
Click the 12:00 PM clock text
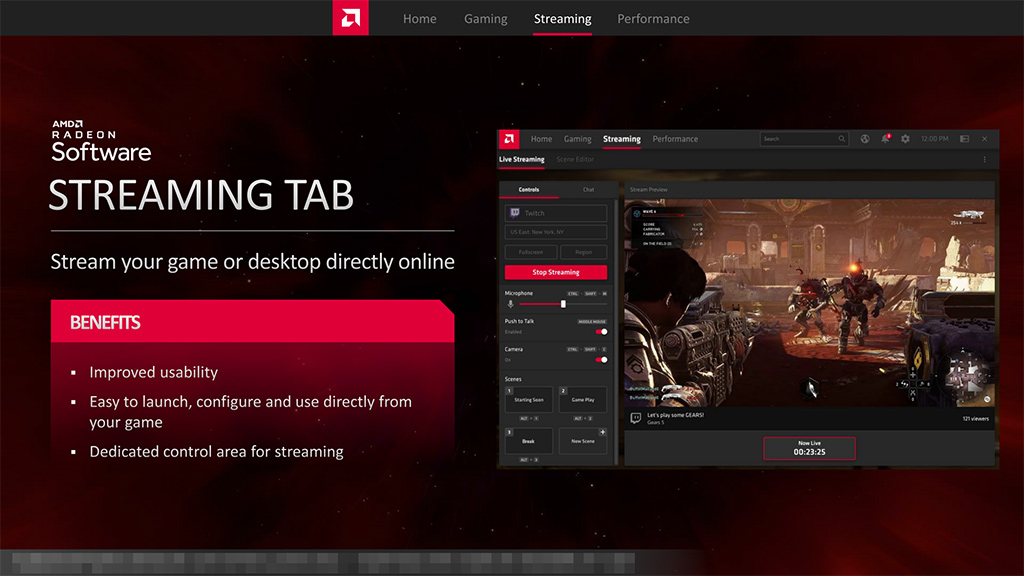click(934, 138)
